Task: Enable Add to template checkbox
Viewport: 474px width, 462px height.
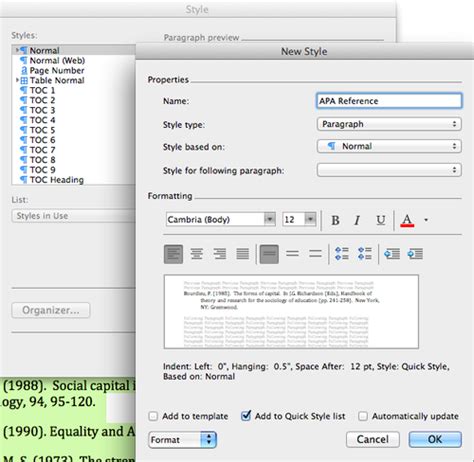Action: (153, 416)
